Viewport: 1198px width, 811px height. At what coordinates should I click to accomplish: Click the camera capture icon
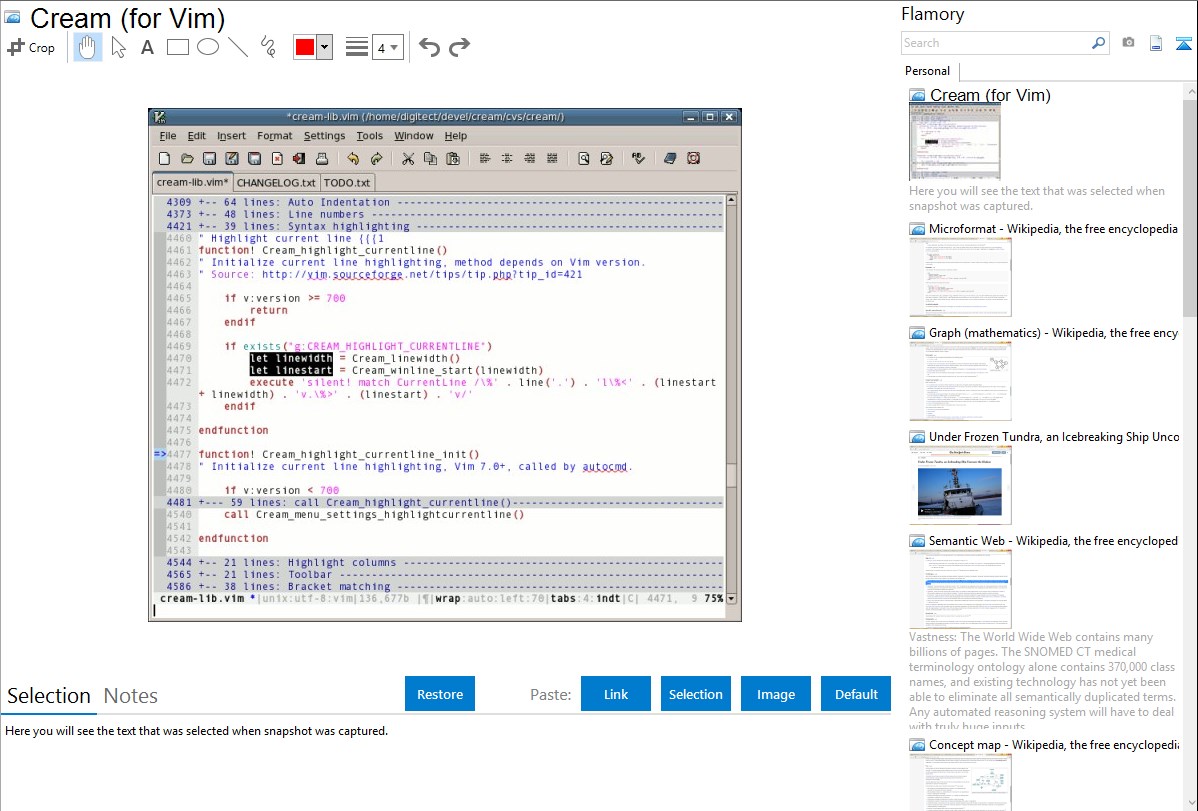pos(1128,43)
